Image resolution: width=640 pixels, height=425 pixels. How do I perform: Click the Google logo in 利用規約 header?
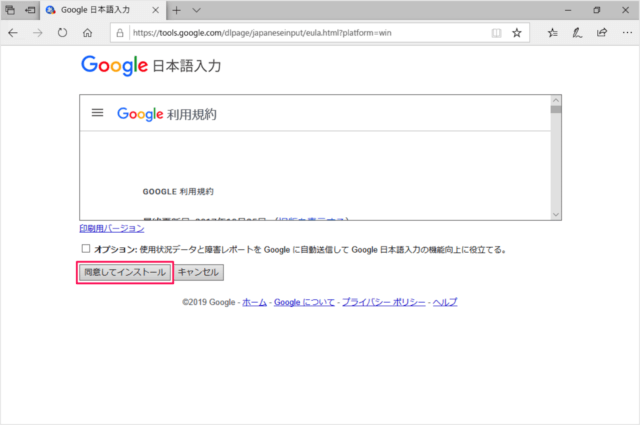(140, 114)
